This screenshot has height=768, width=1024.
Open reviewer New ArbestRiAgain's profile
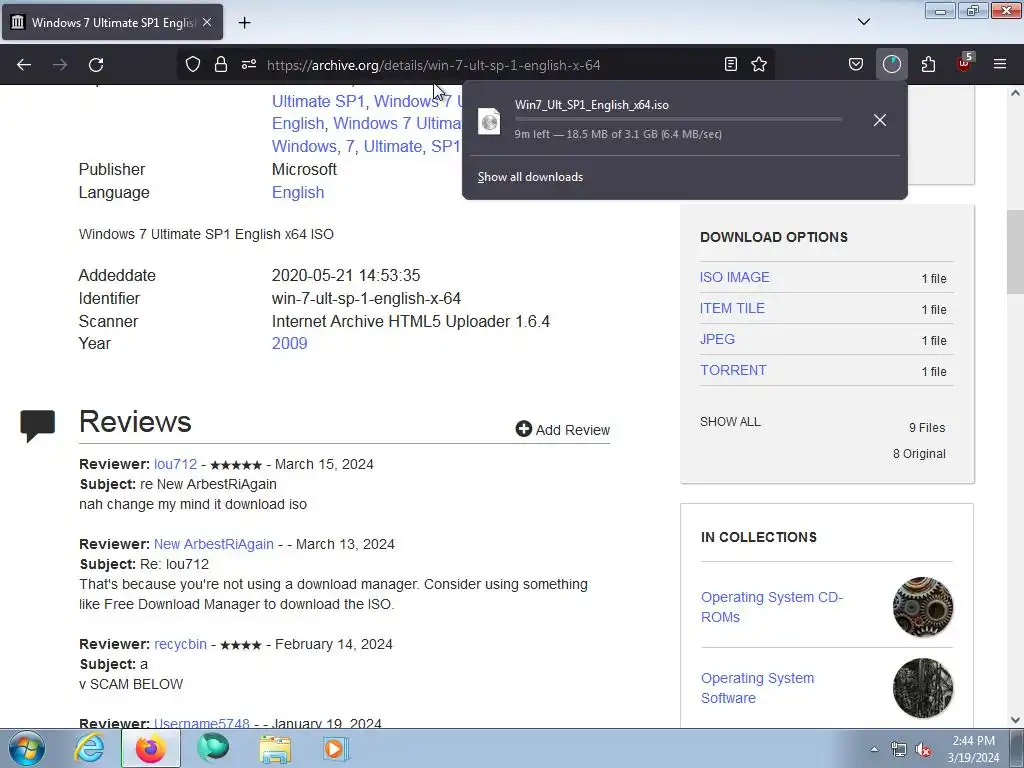tap(214, 544)
